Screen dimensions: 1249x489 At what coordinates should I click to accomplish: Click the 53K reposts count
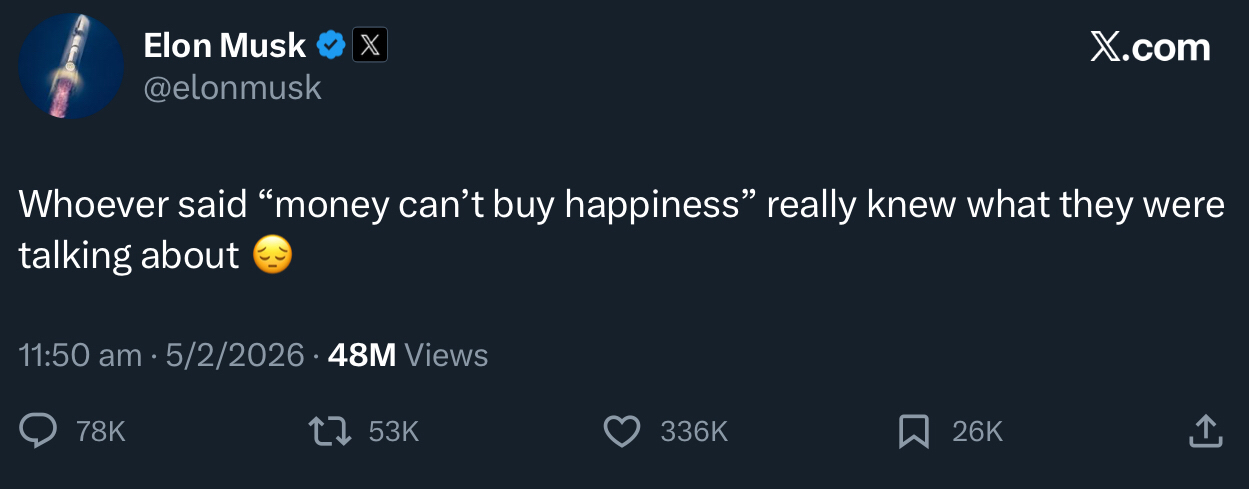(393, 431)
